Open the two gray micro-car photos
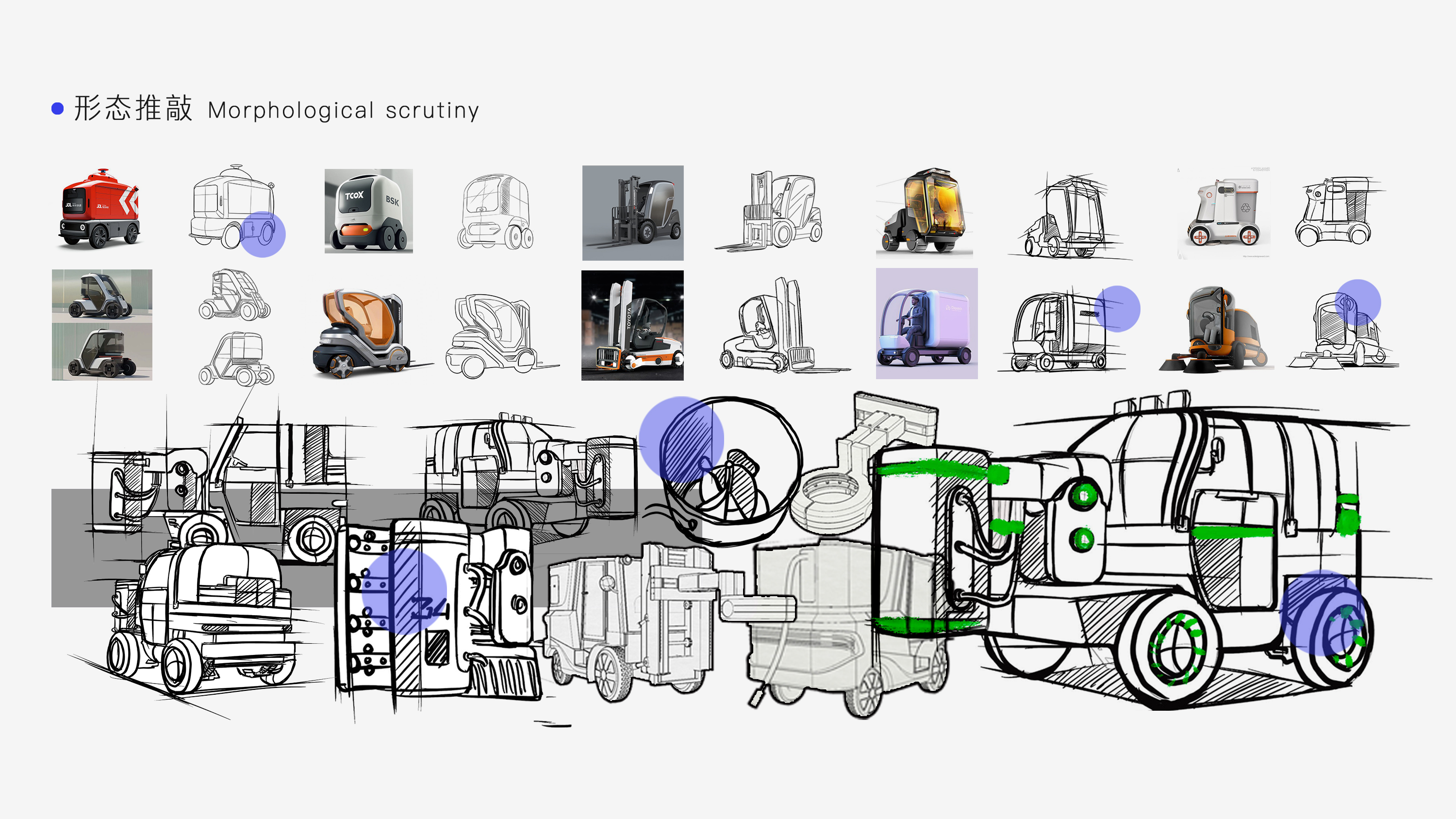This screenshot has width=1456, height=819. coord(102,324)
